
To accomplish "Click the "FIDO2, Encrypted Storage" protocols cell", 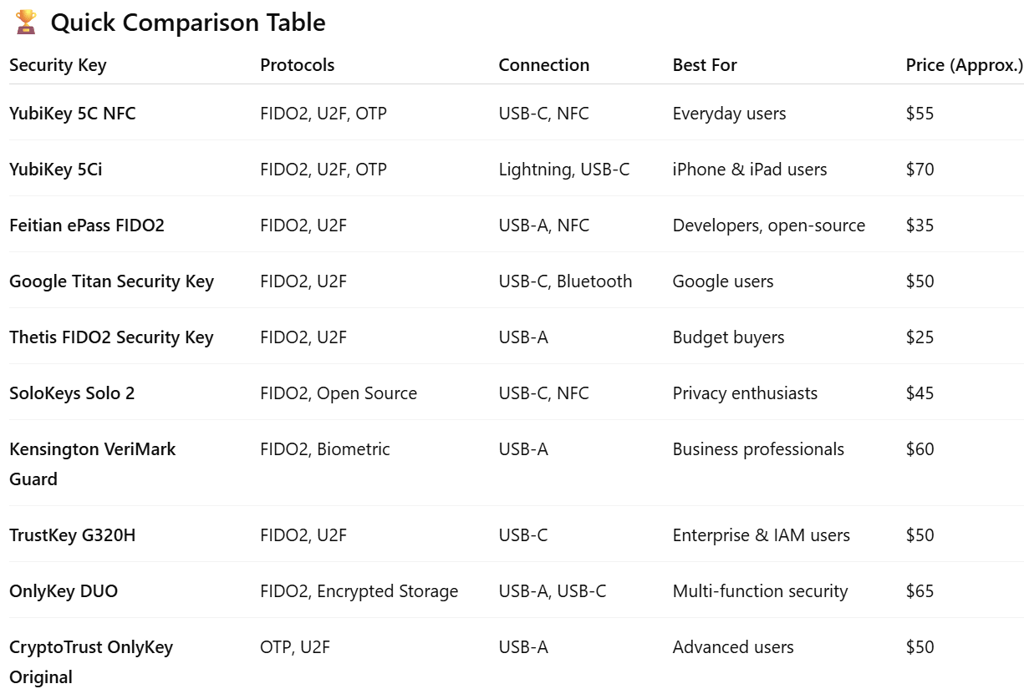I will point(359,591).
